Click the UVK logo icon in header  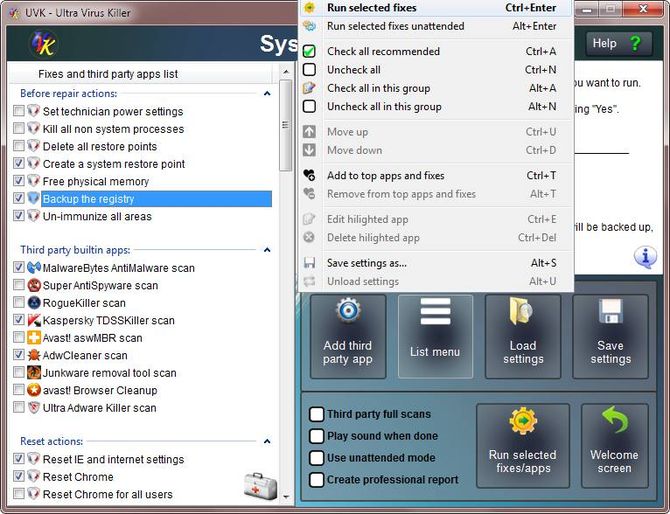tap(43, 43)
